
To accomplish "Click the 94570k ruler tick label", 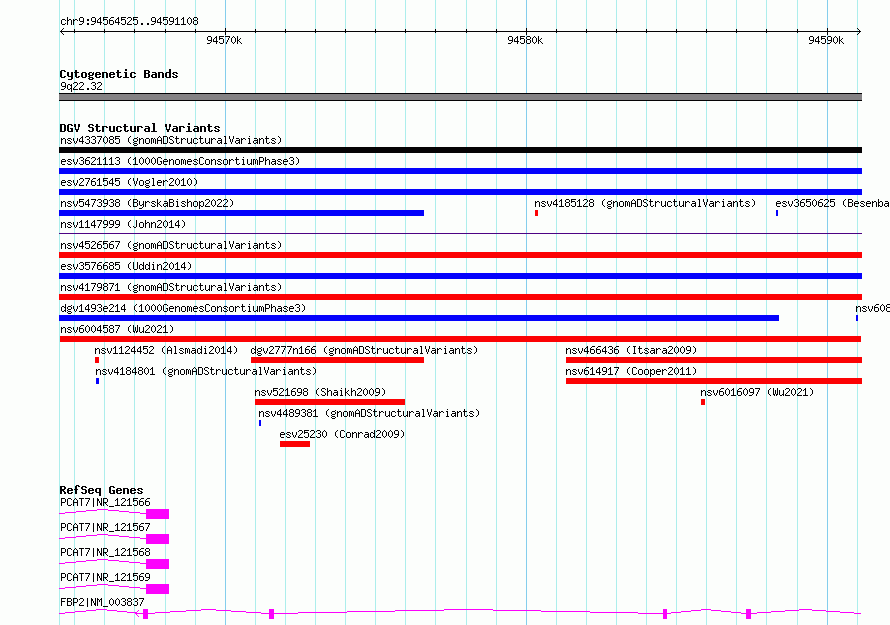I will (x=224, y=40).
